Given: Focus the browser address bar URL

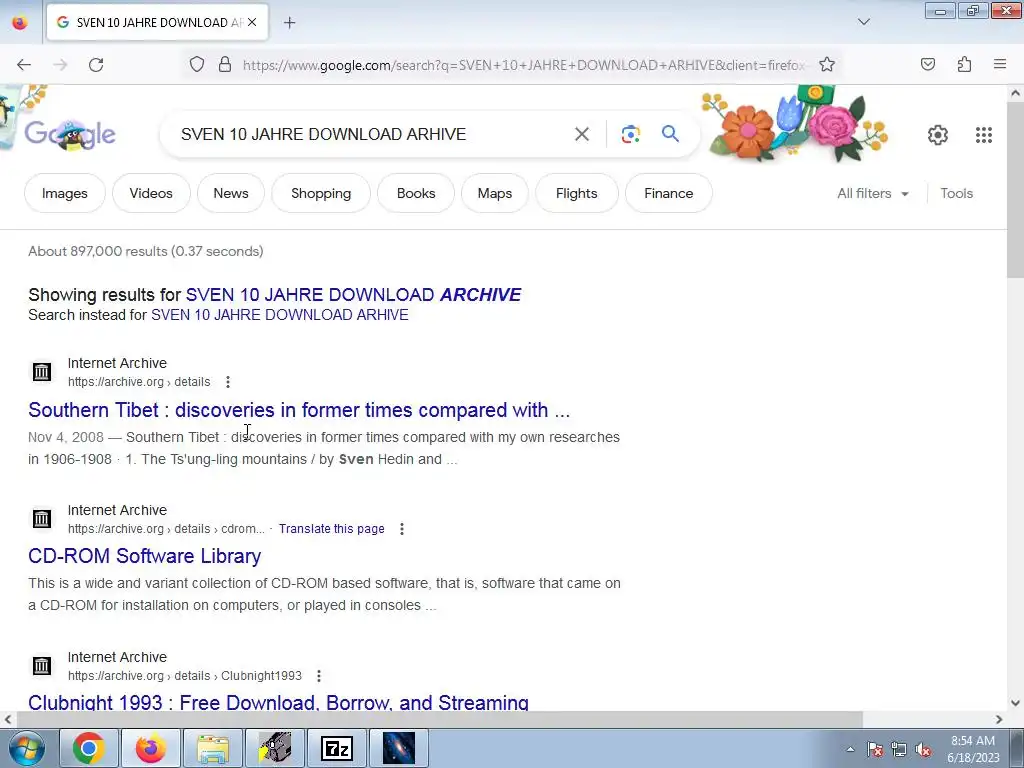Looking at the screenshot, I should point(522,65).
